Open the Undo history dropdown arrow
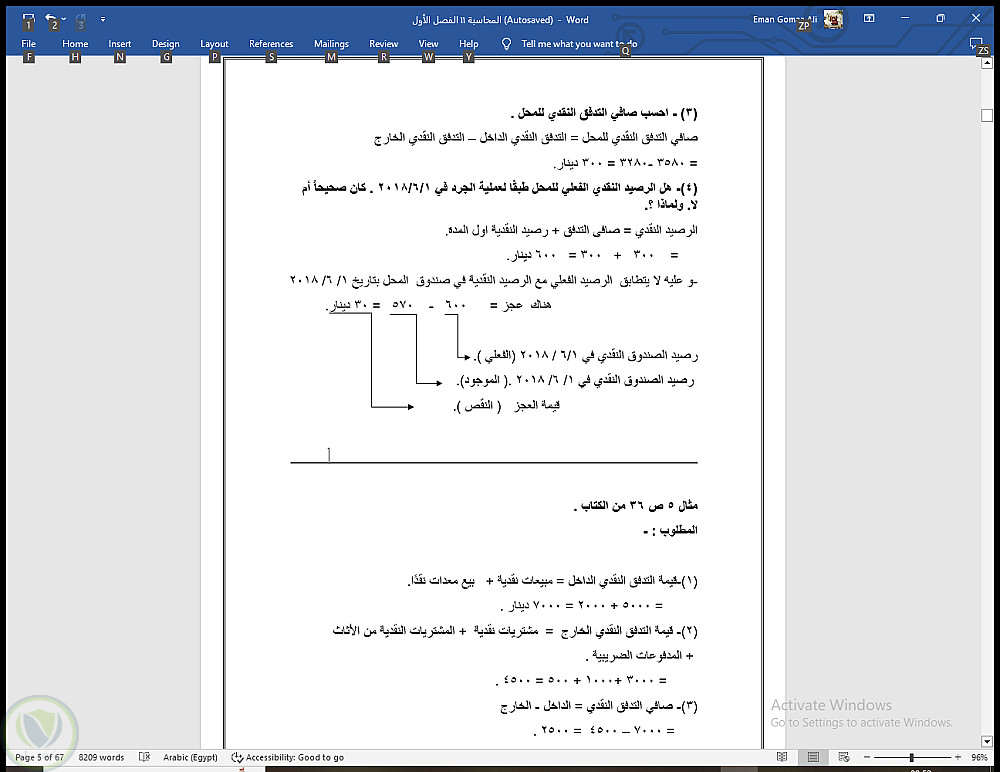1000x772 pixels. 63,19
